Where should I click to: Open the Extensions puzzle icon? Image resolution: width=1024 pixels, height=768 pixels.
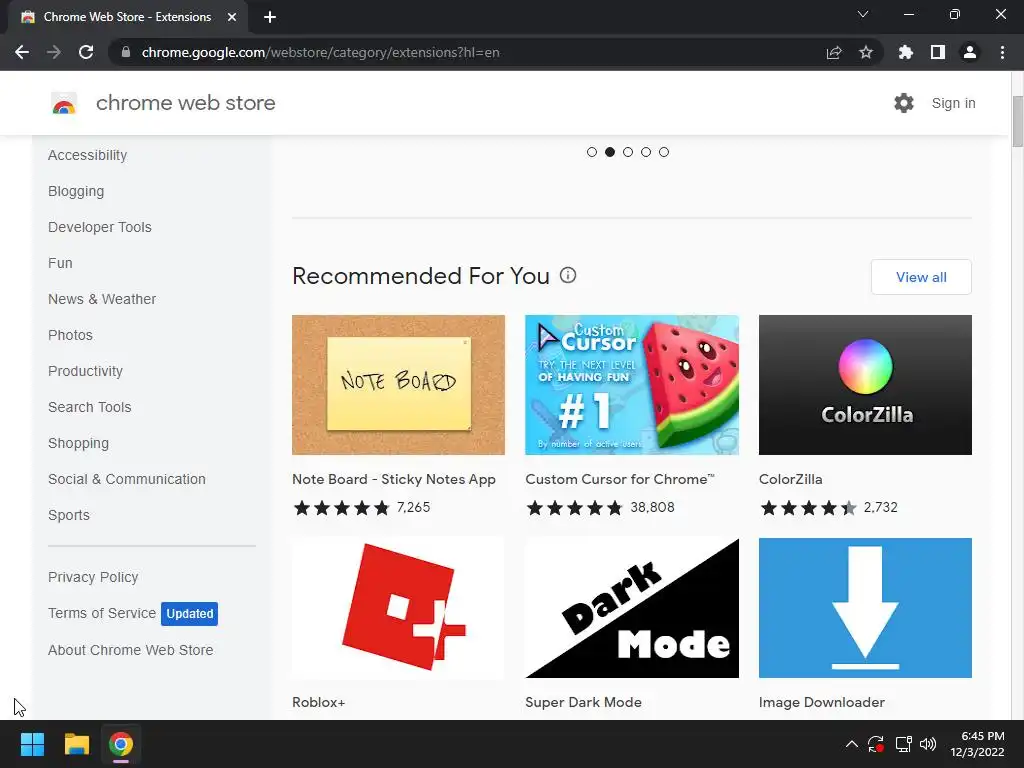905,52
